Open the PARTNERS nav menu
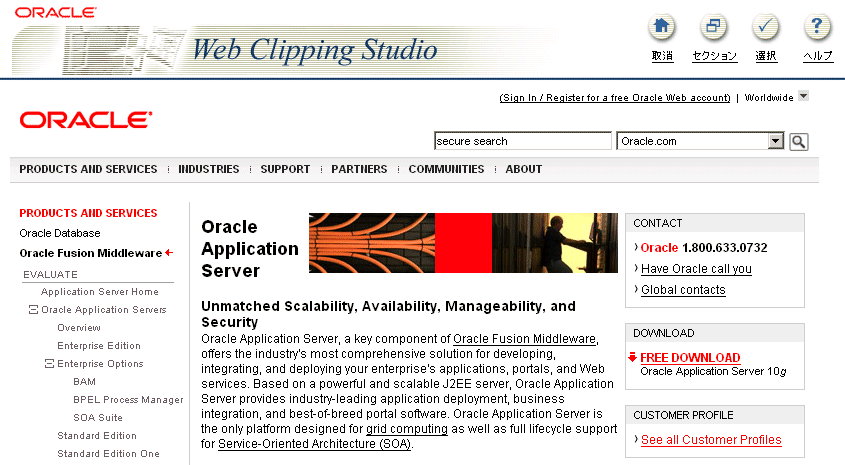845x465 pixels. pyautogui.click(x=359, y=169)
